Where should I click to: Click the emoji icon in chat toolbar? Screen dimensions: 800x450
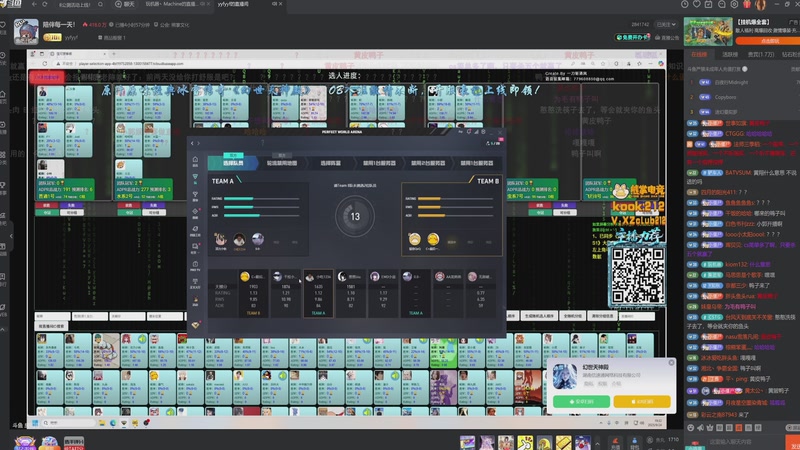[x=691, y=428]
